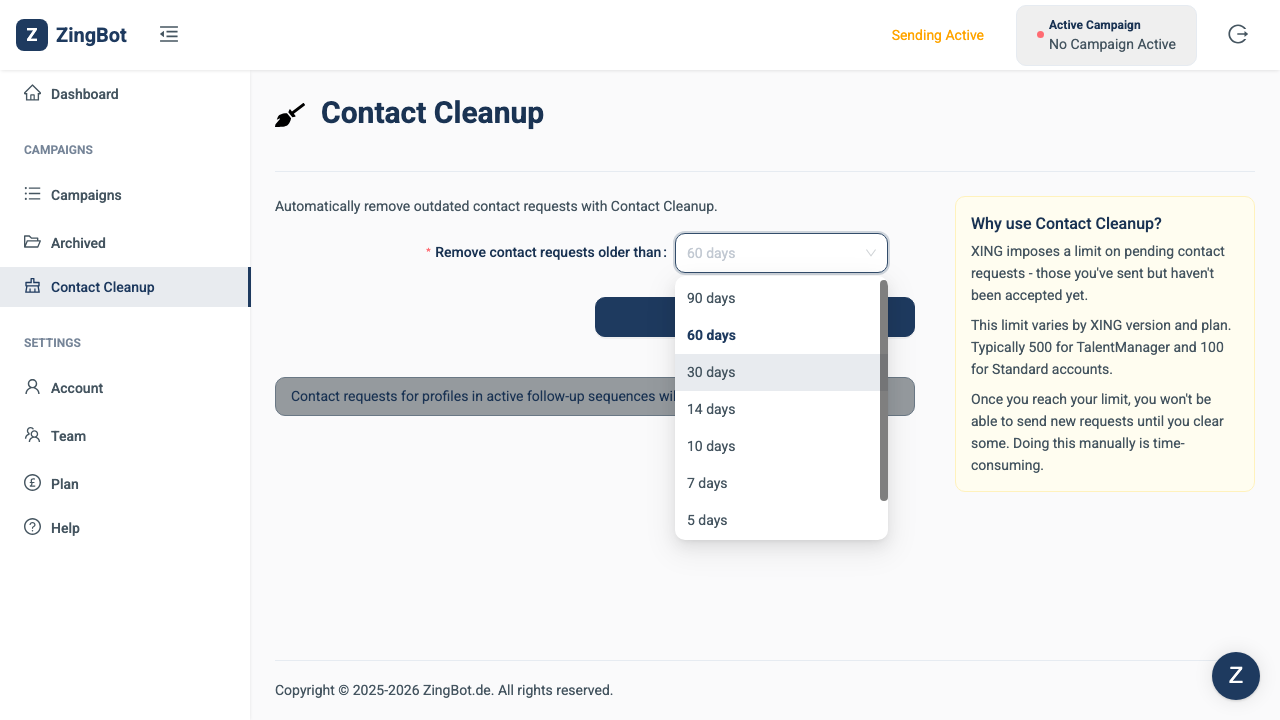Screen dimensions: 1280x720
Task: Open the ZingBot chat bubble icon
Action: coord(1236,675)
